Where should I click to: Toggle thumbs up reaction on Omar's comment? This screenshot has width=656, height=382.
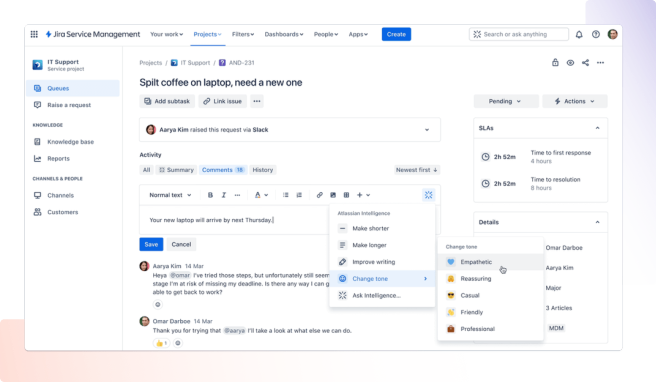pos(161,343)
